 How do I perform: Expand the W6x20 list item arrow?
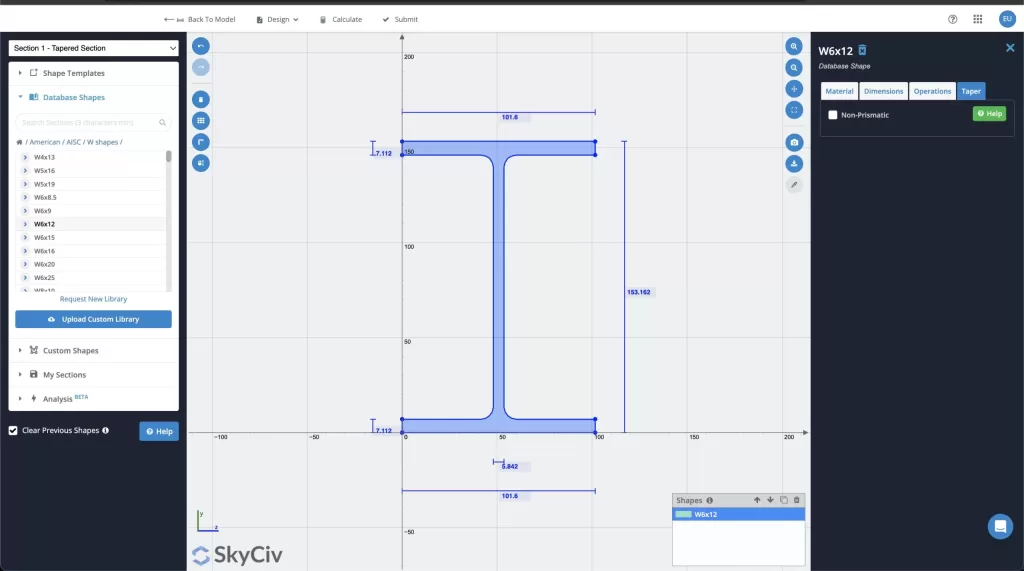[x=25, y=265]
